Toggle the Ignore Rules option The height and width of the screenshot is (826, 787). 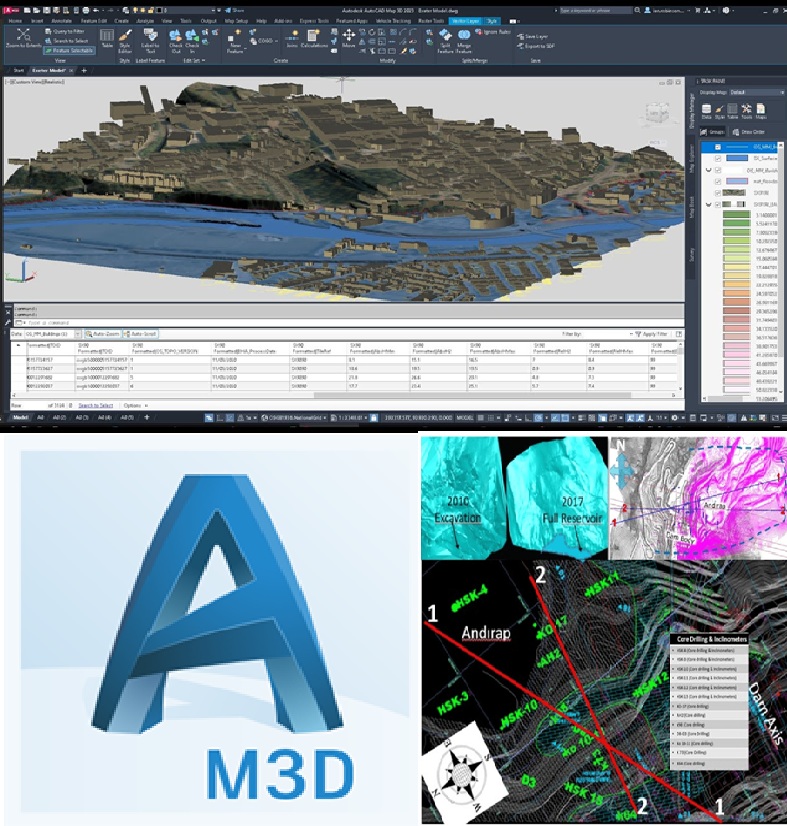coord(493,32)
